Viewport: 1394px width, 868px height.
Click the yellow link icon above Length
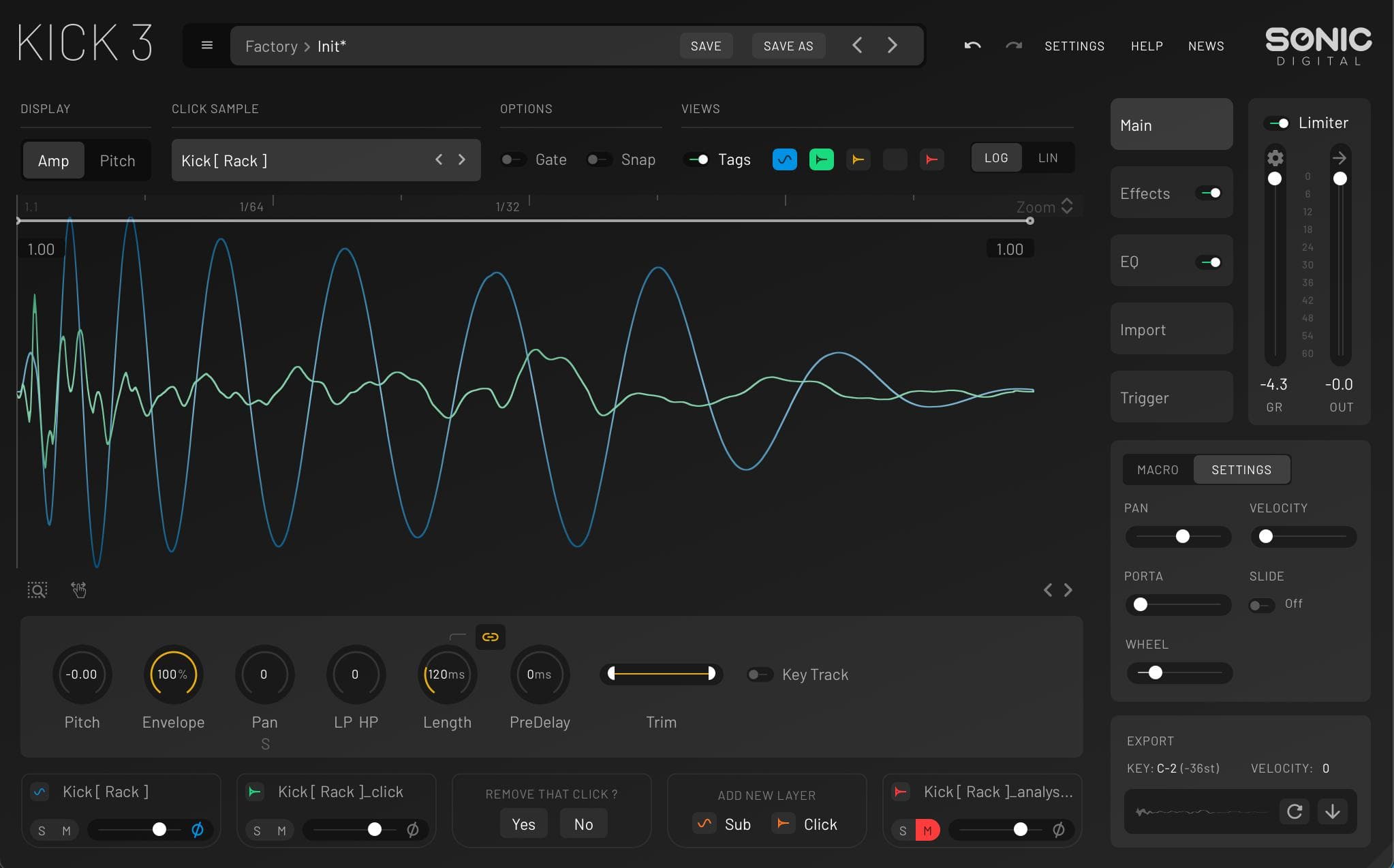pyautogui.click(x=490, y=637)
